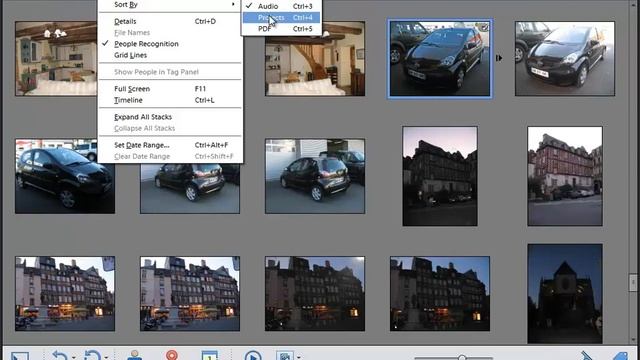The image size is (640, 360).
Task: Click the Add Event calendar icon
Action: tap(209, 355)
